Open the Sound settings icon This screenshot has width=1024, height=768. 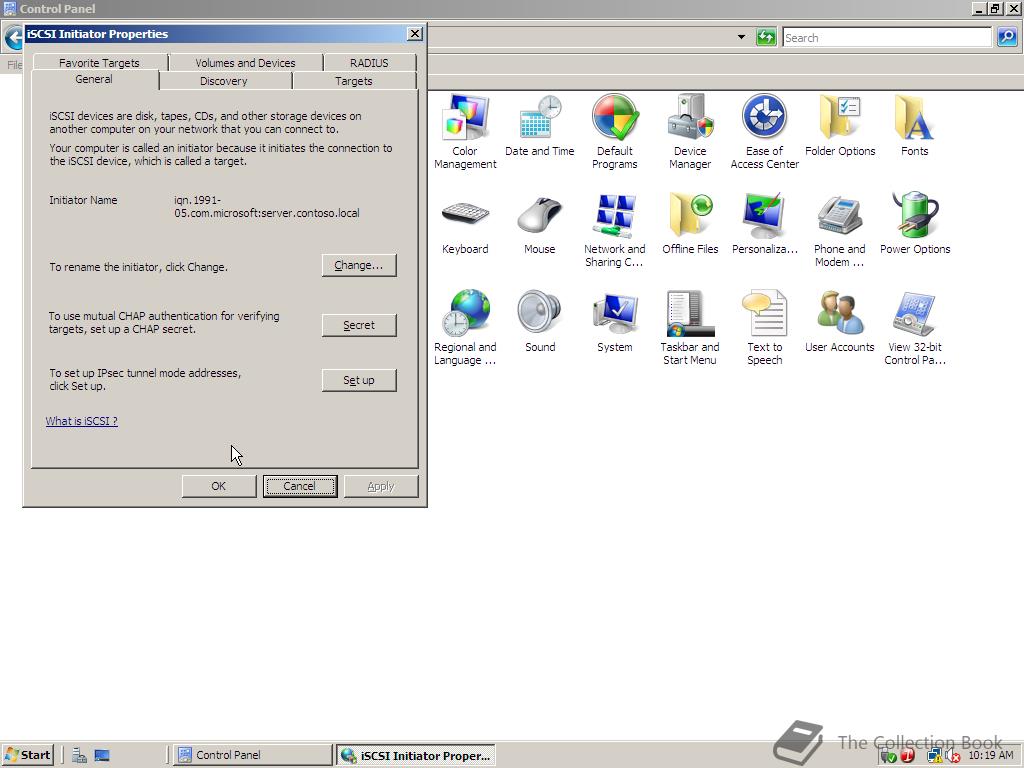[539, 321]
